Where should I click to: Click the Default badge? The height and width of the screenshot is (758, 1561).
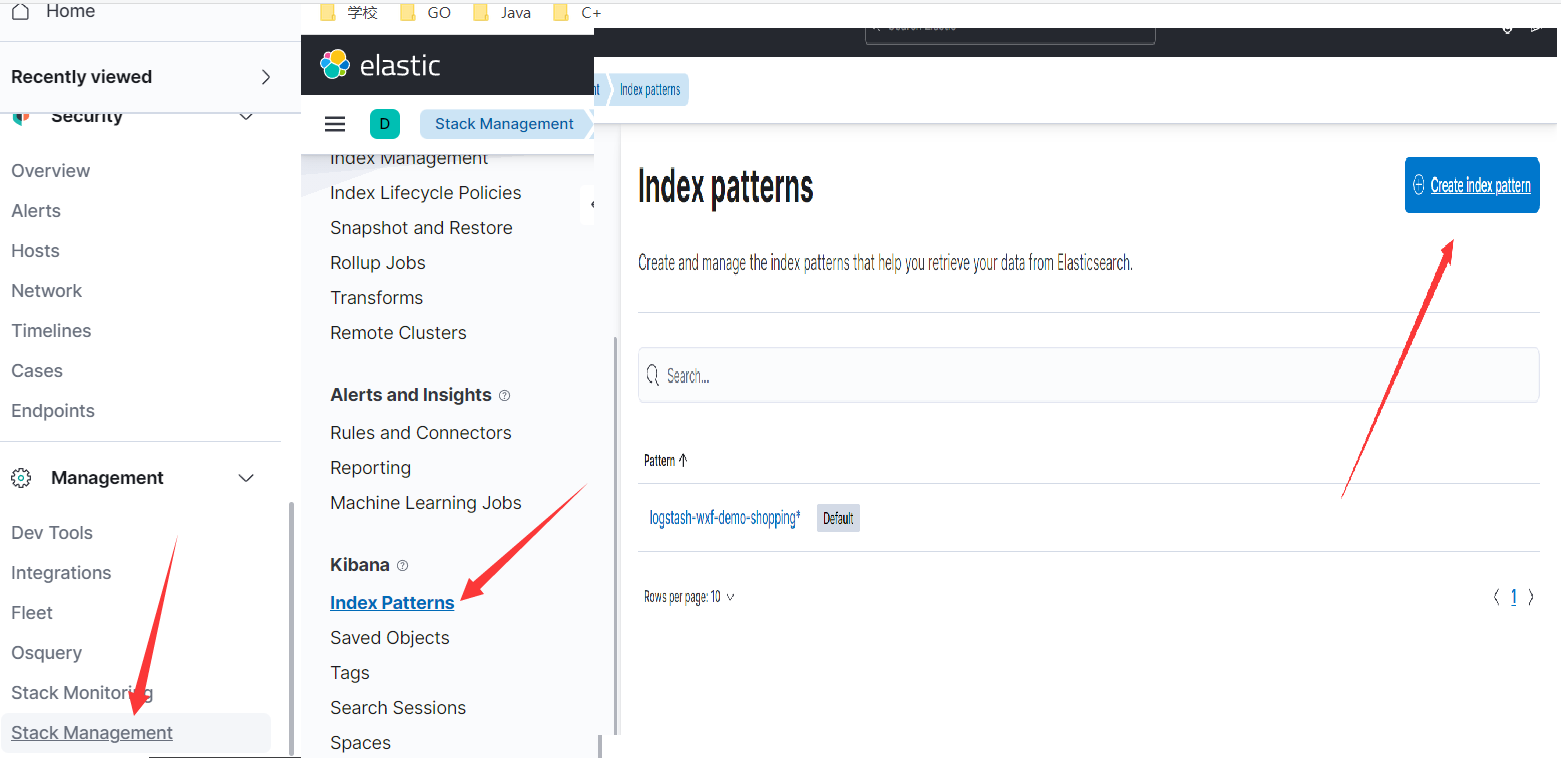838,518
